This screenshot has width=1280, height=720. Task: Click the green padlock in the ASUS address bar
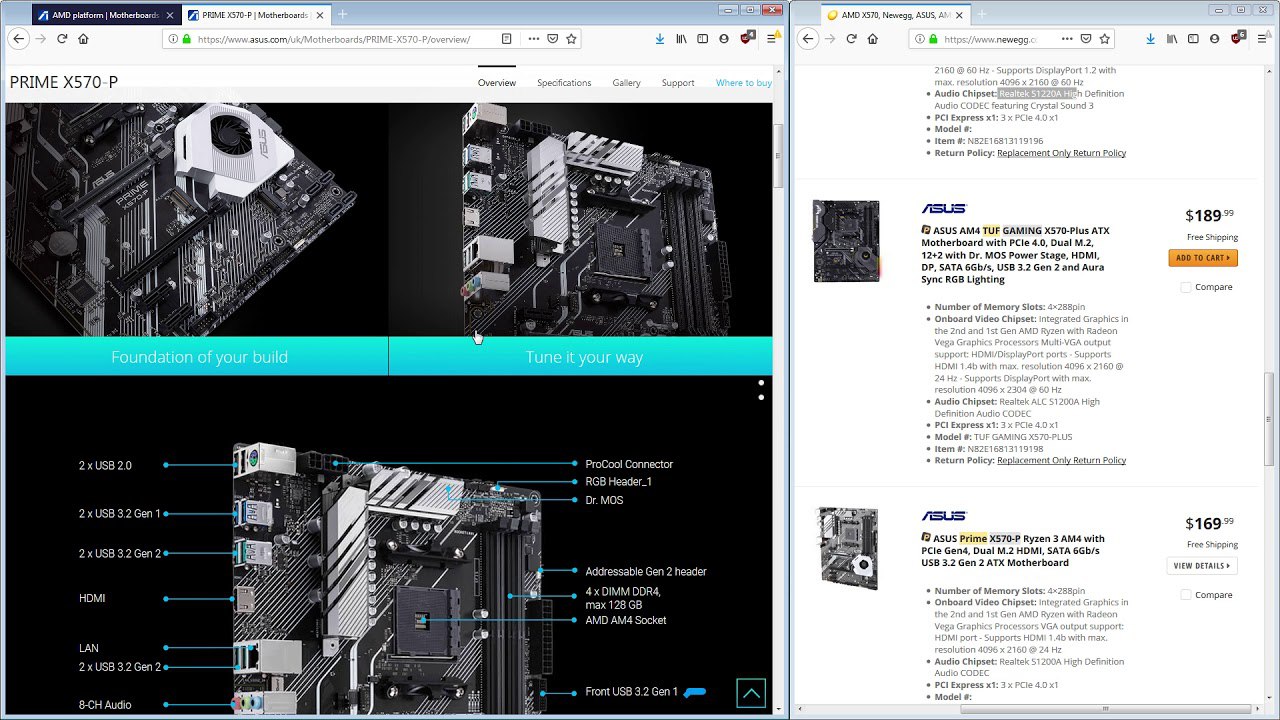186,39
